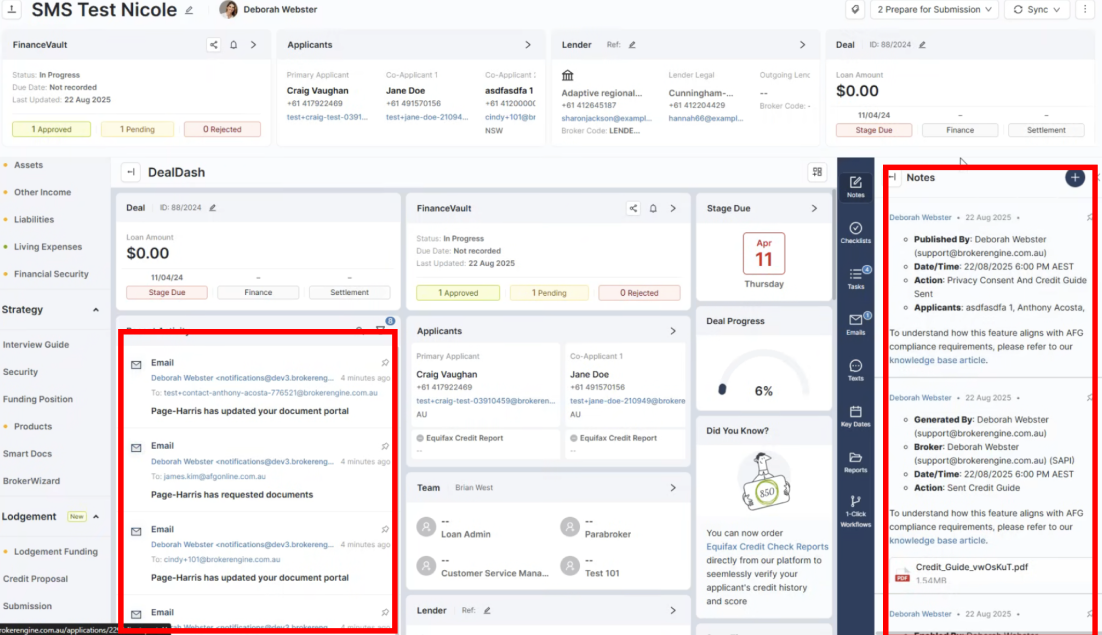Open Smart Docs in left menu
Viewport: 1102px width, 635px height.
click(27, 454)
